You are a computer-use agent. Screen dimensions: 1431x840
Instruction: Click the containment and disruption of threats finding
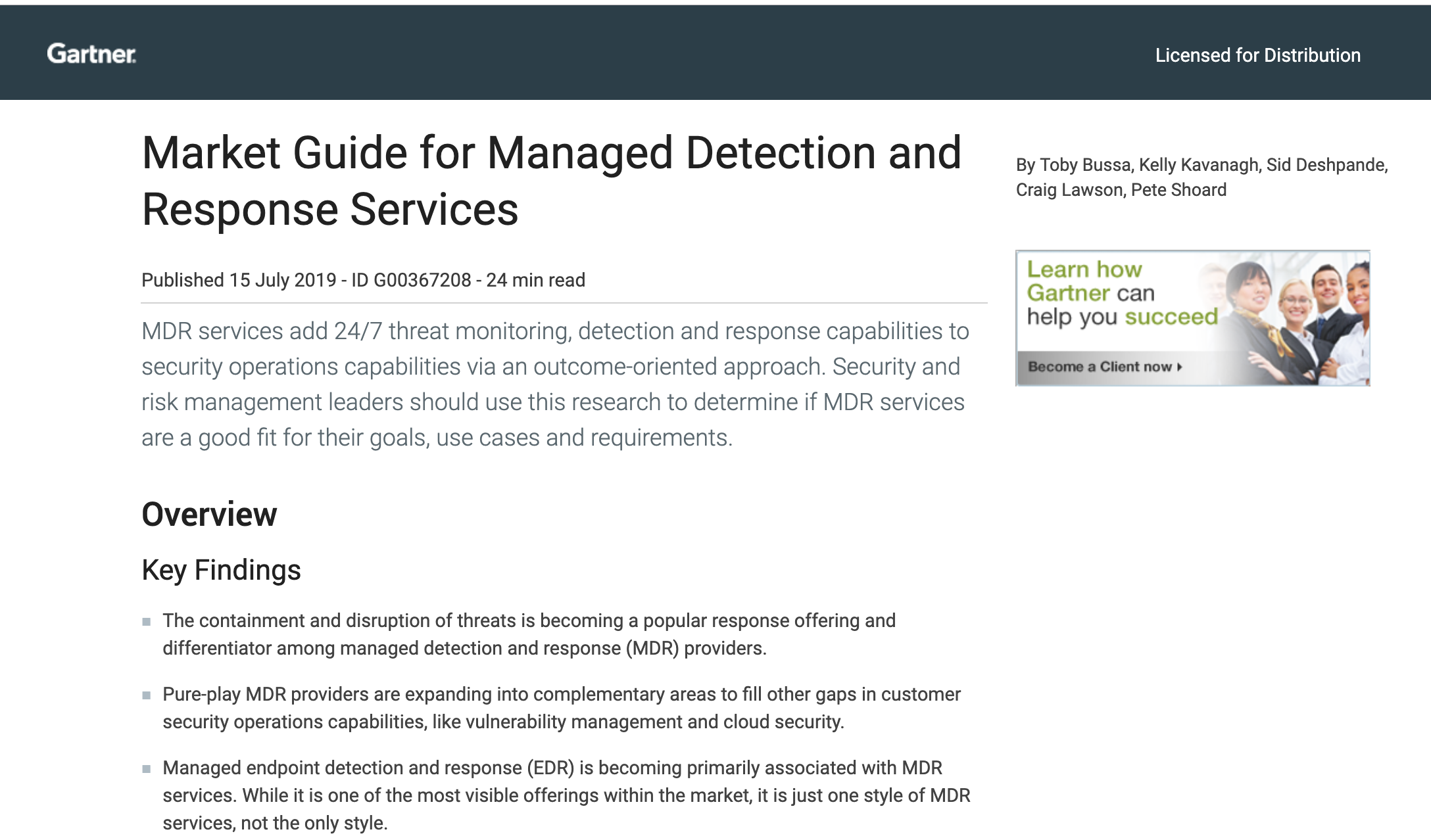coord(529,634)
